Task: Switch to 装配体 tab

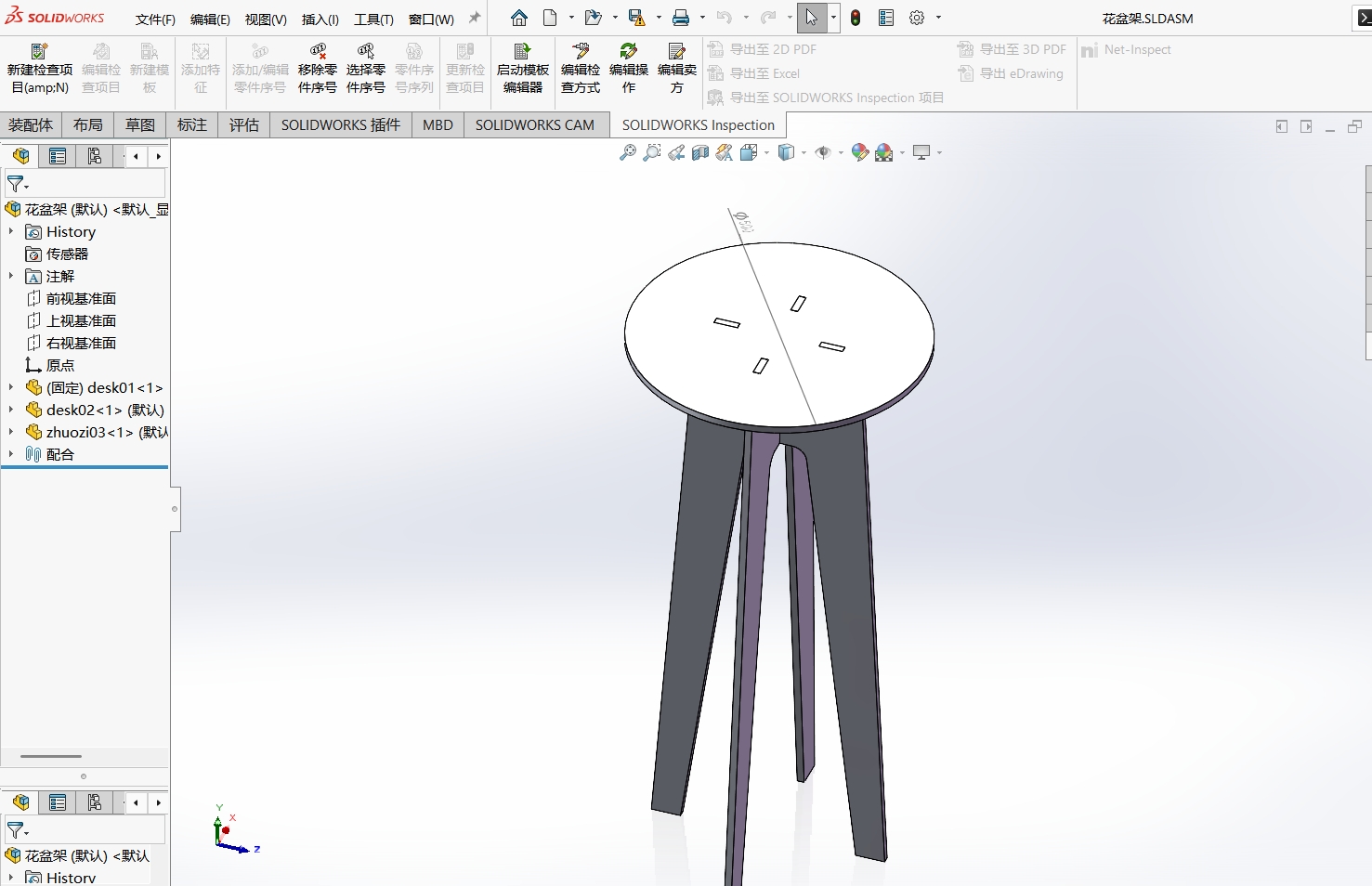Action: pos(31,124)
